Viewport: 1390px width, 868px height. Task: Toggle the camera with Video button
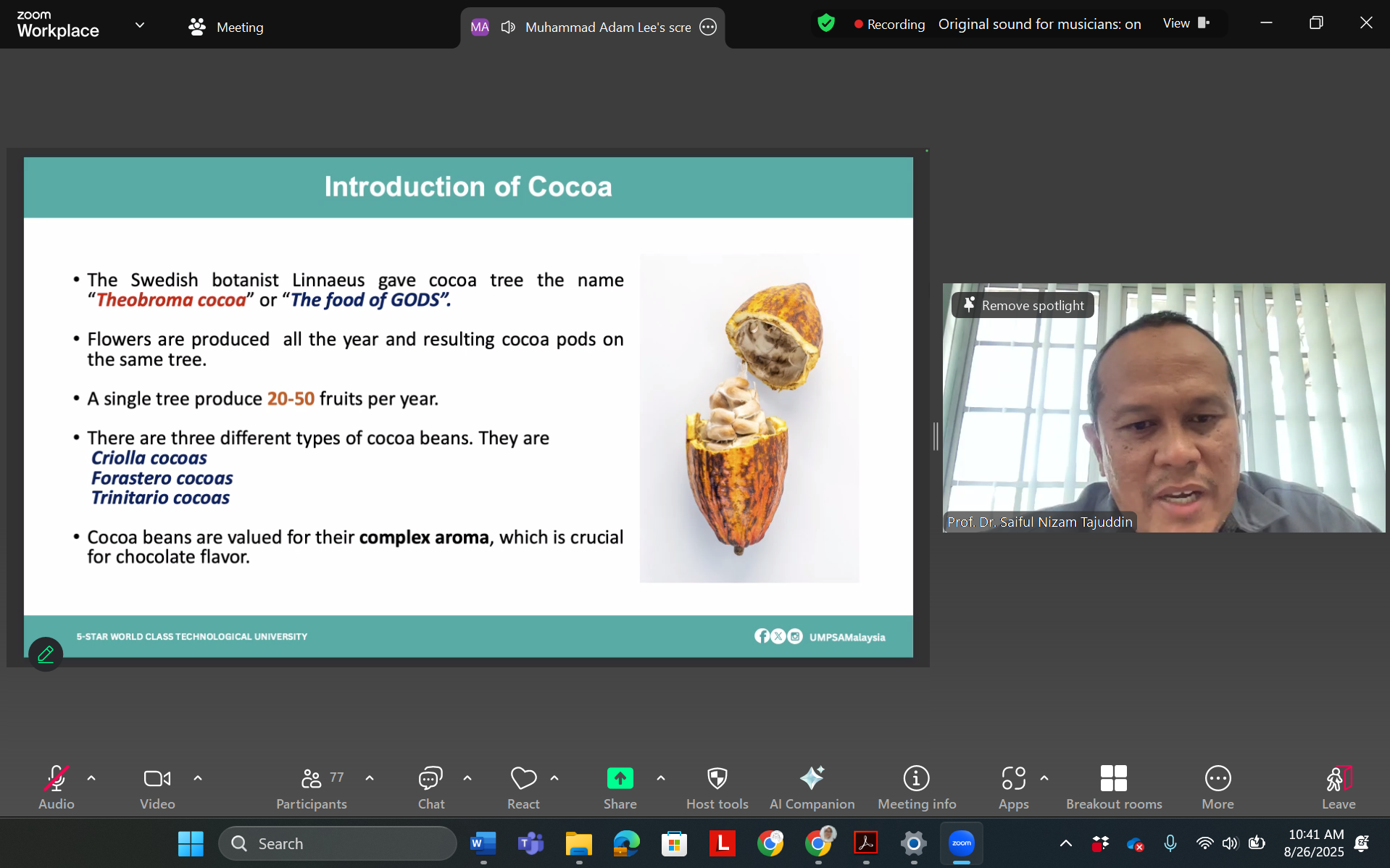pyautogui.click(x=157, y=787)
